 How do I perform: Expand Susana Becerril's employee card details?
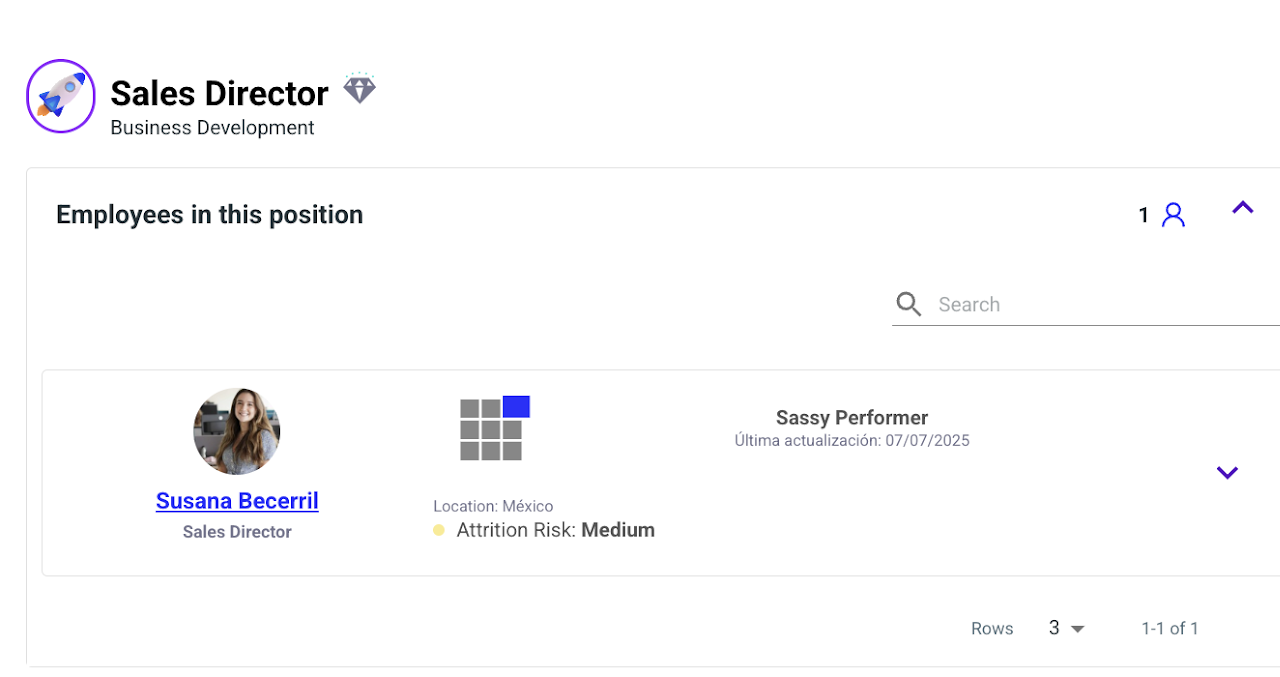click(x=1227, y=473)
